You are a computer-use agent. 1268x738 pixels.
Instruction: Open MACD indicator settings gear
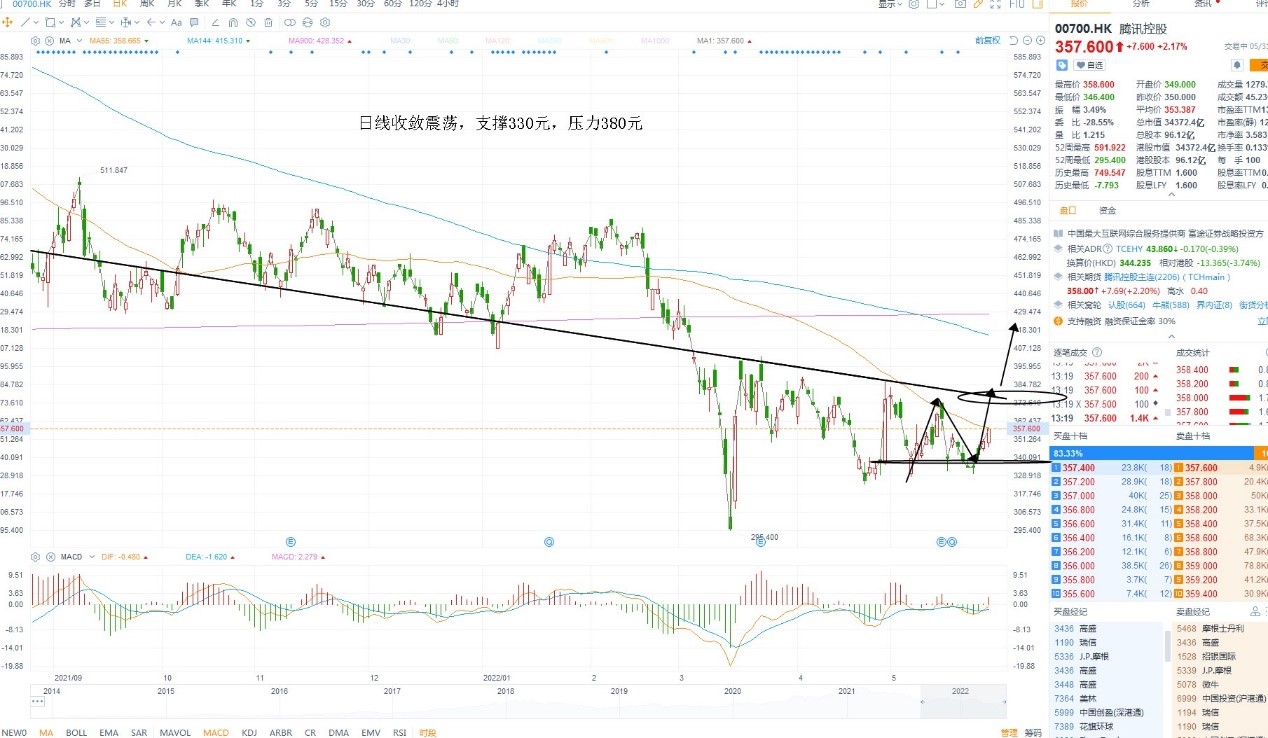[x=35, y=557]
